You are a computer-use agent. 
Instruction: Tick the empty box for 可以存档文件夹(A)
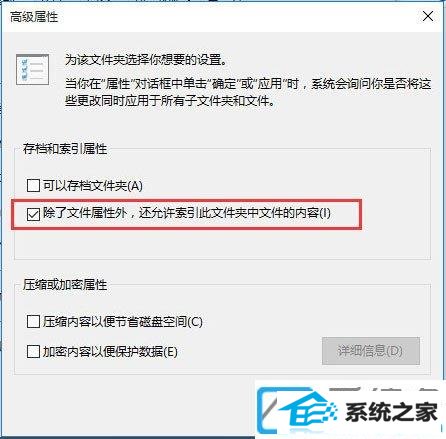[33, 185]
